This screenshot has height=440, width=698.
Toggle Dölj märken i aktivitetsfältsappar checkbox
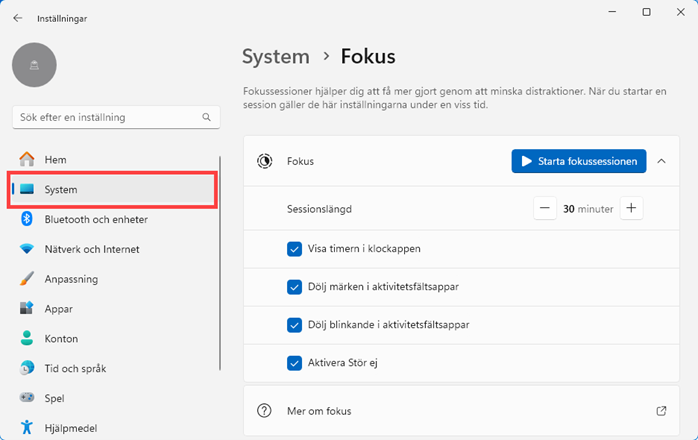click(294, 287)
